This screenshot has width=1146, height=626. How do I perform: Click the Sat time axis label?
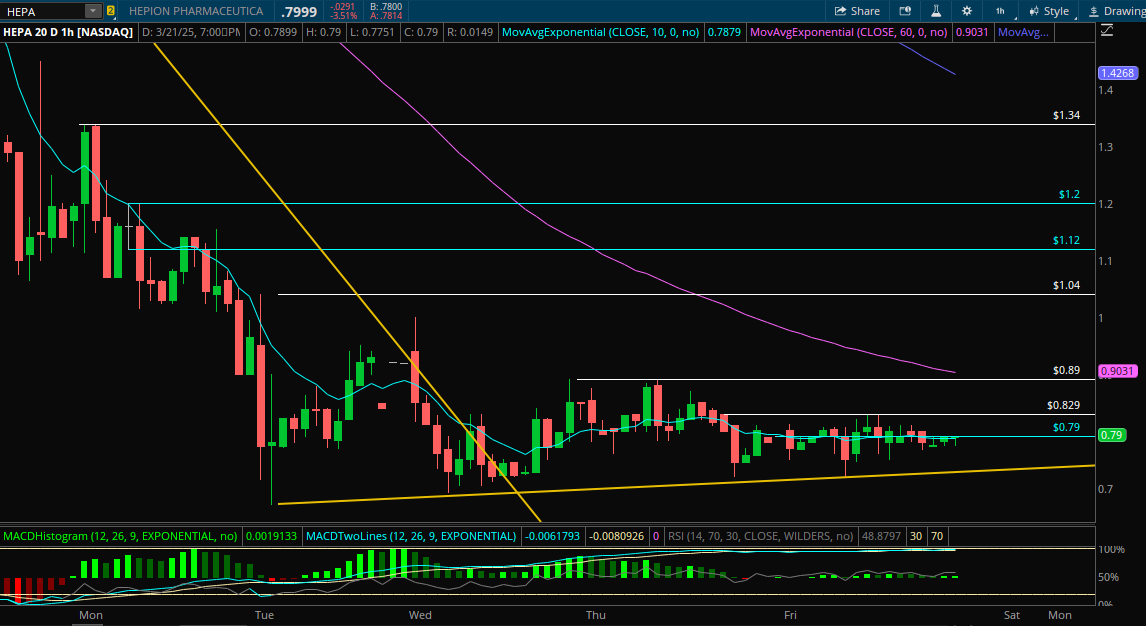pos(1012,615)
